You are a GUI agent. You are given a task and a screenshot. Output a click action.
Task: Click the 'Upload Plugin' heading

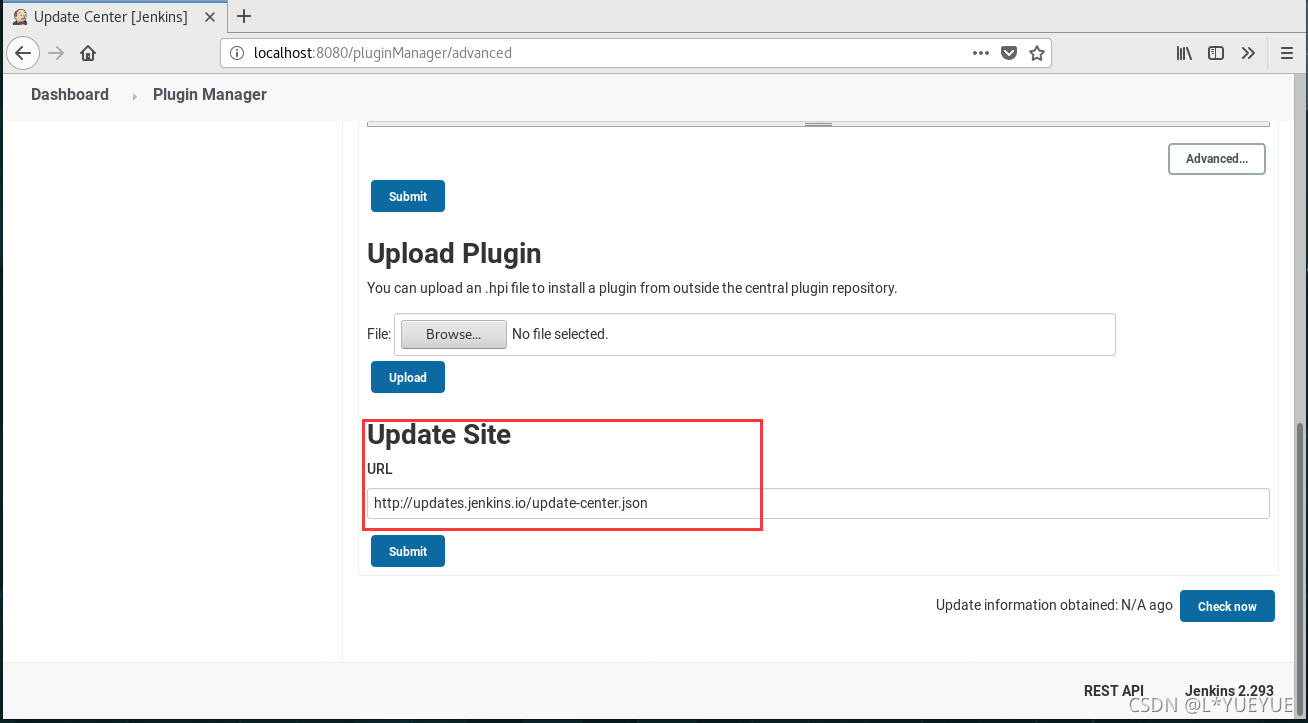point(454,254)
